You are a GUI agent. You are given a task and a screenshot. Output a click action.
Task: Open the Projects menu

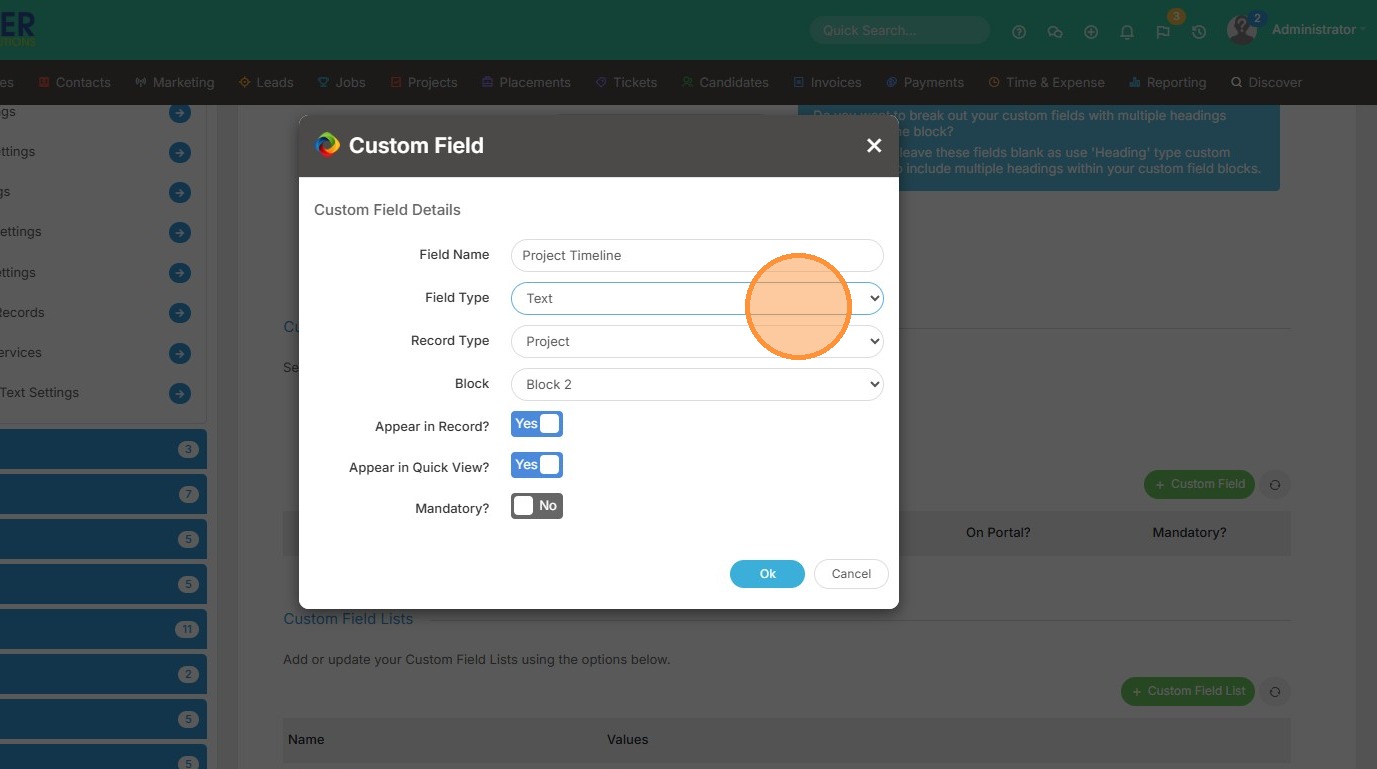point(424,82)
